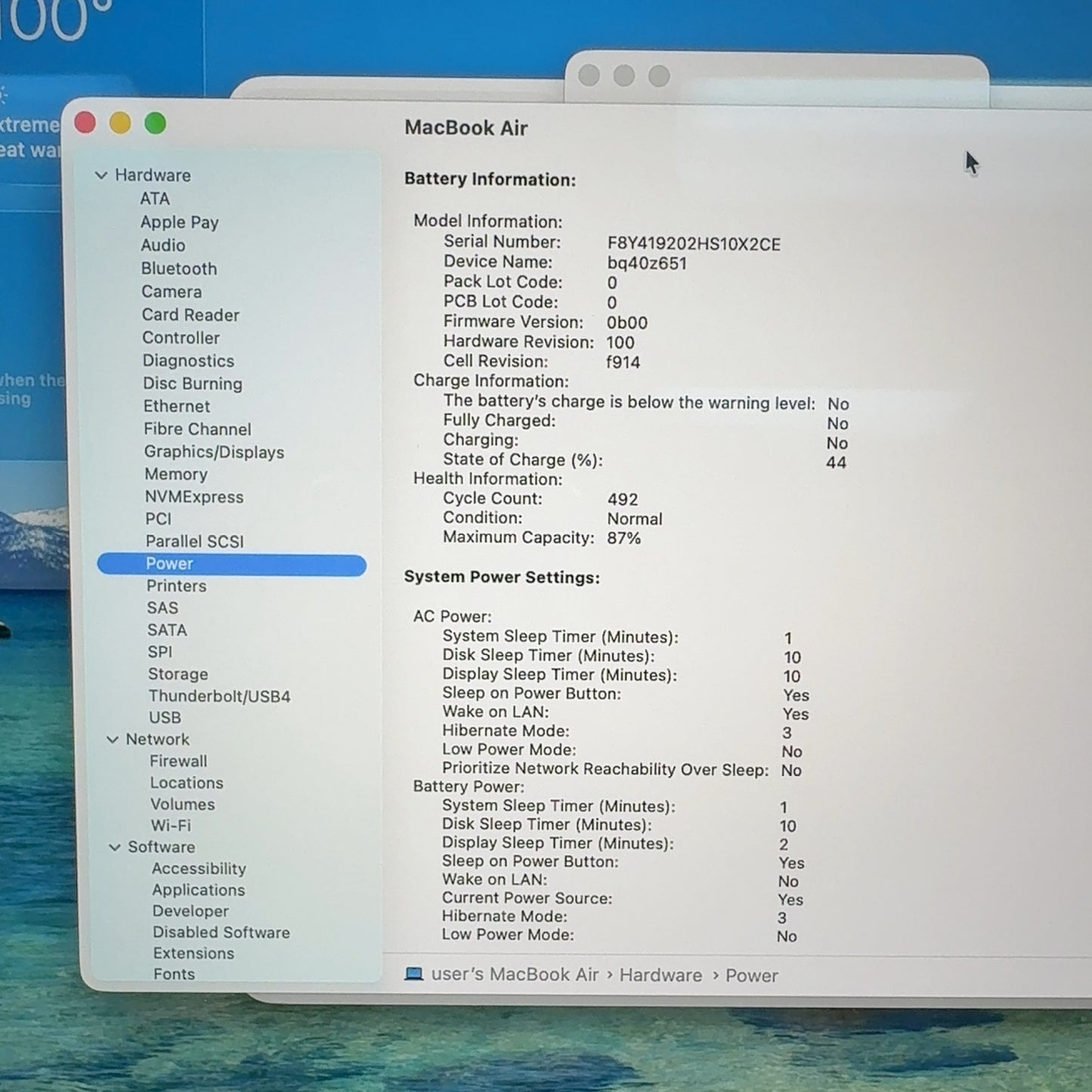This screenshot has width=1092, height=1092.
Task: Minimize window with yellow button
Action: click(x=120, y=122)
